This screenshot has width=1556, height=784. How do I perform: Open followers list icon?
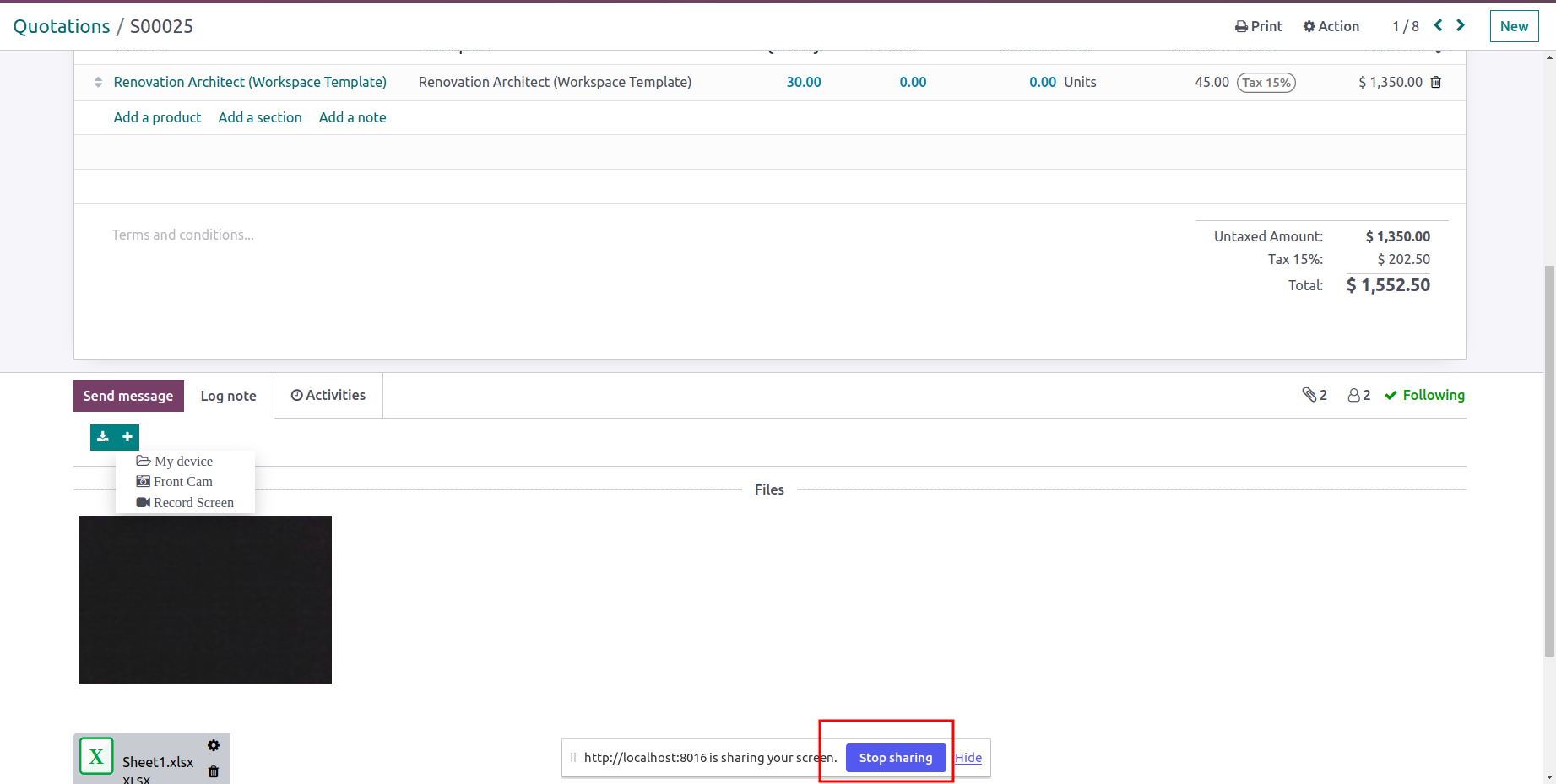point(1359,395)
